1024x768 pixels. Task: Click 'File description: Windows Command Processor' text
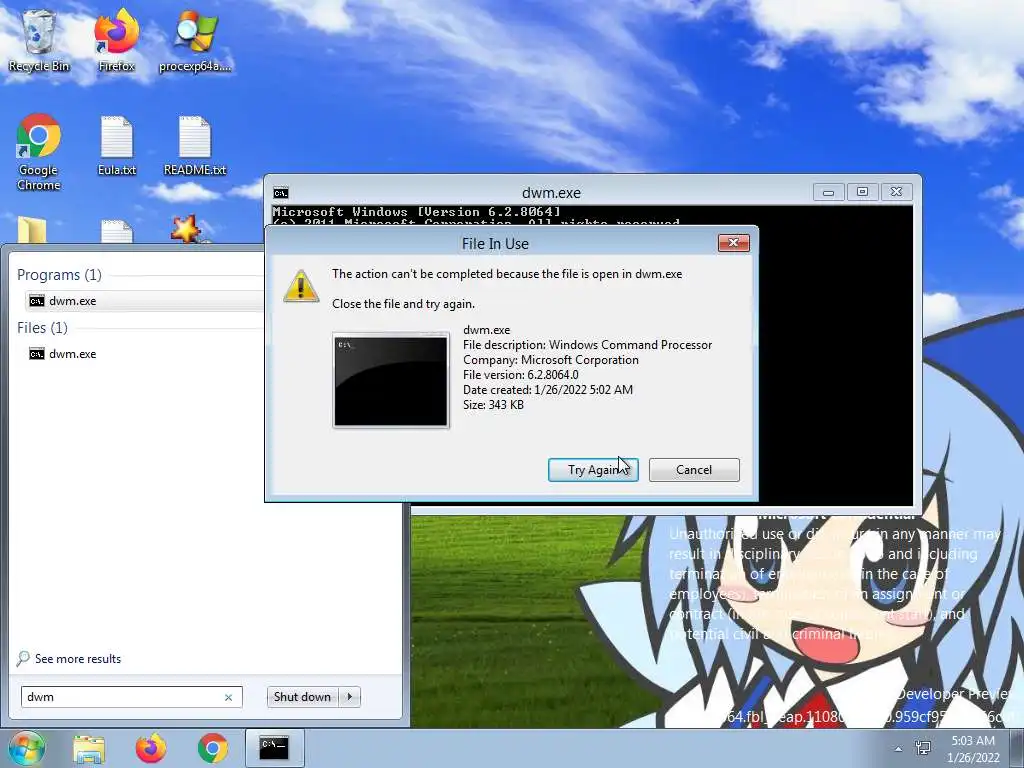[x=587, y=345]
